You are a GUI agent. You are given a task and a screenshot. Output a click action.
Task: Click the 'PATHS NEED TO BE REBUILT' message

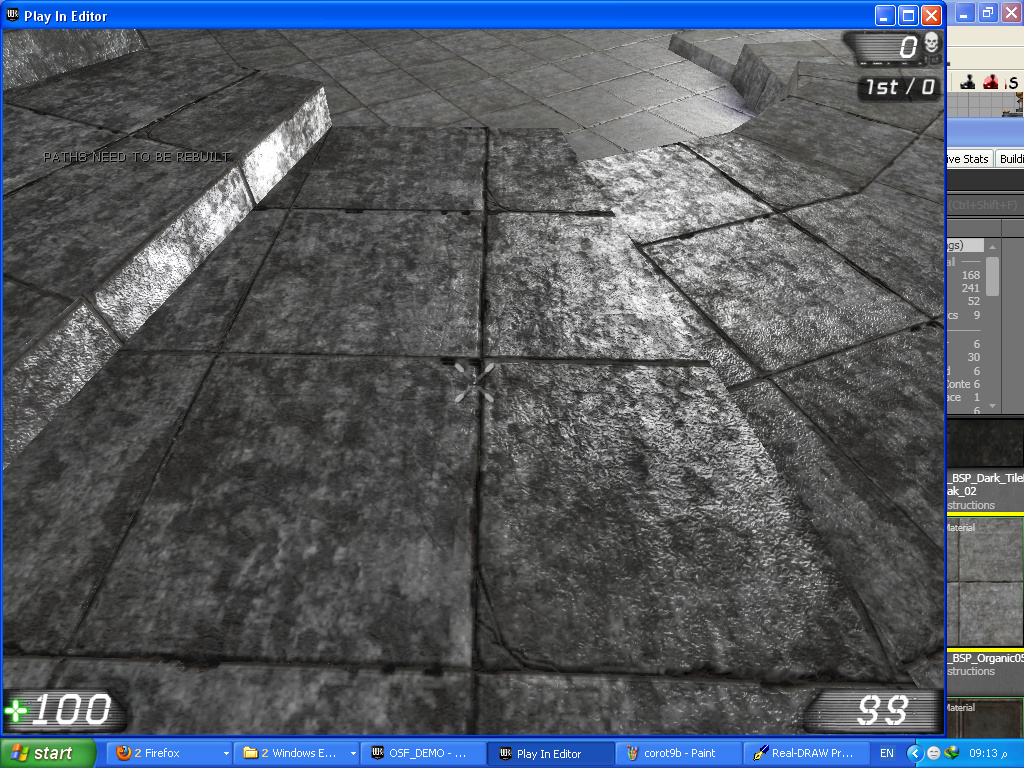pyautogui.click(x=136, y=157)
